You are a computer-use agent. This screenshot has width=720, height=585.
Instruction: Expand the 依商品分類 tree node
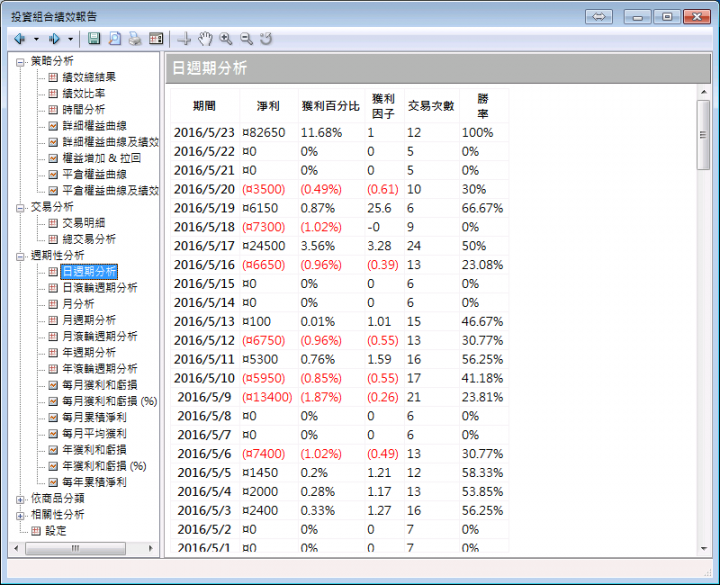coord(20,499)
